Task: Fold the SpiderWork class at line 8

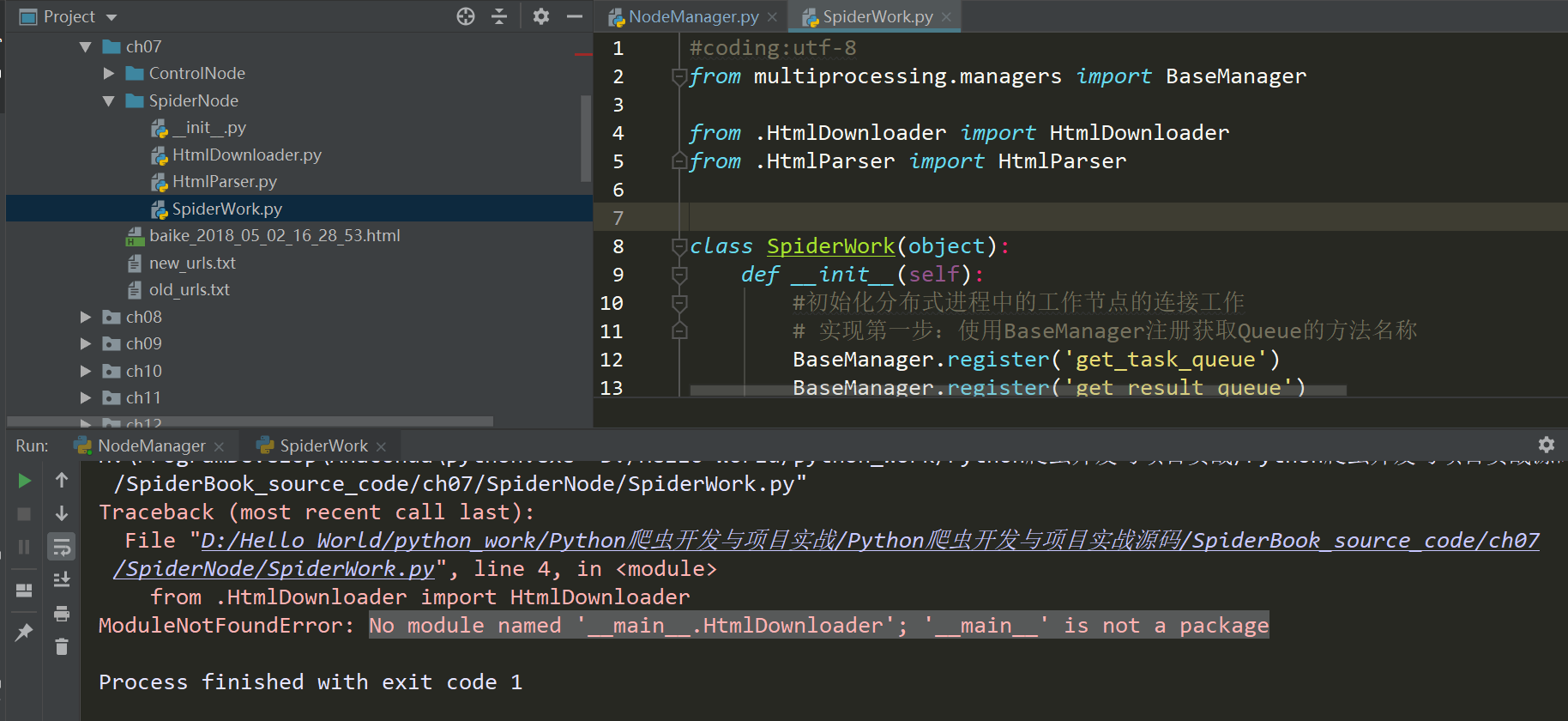Action: (x=679, y=247)
